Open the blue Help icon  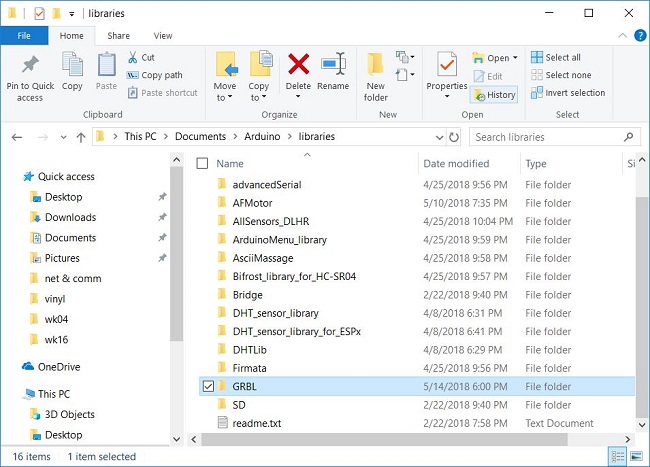pyautogui.click(x=640, y=36)
